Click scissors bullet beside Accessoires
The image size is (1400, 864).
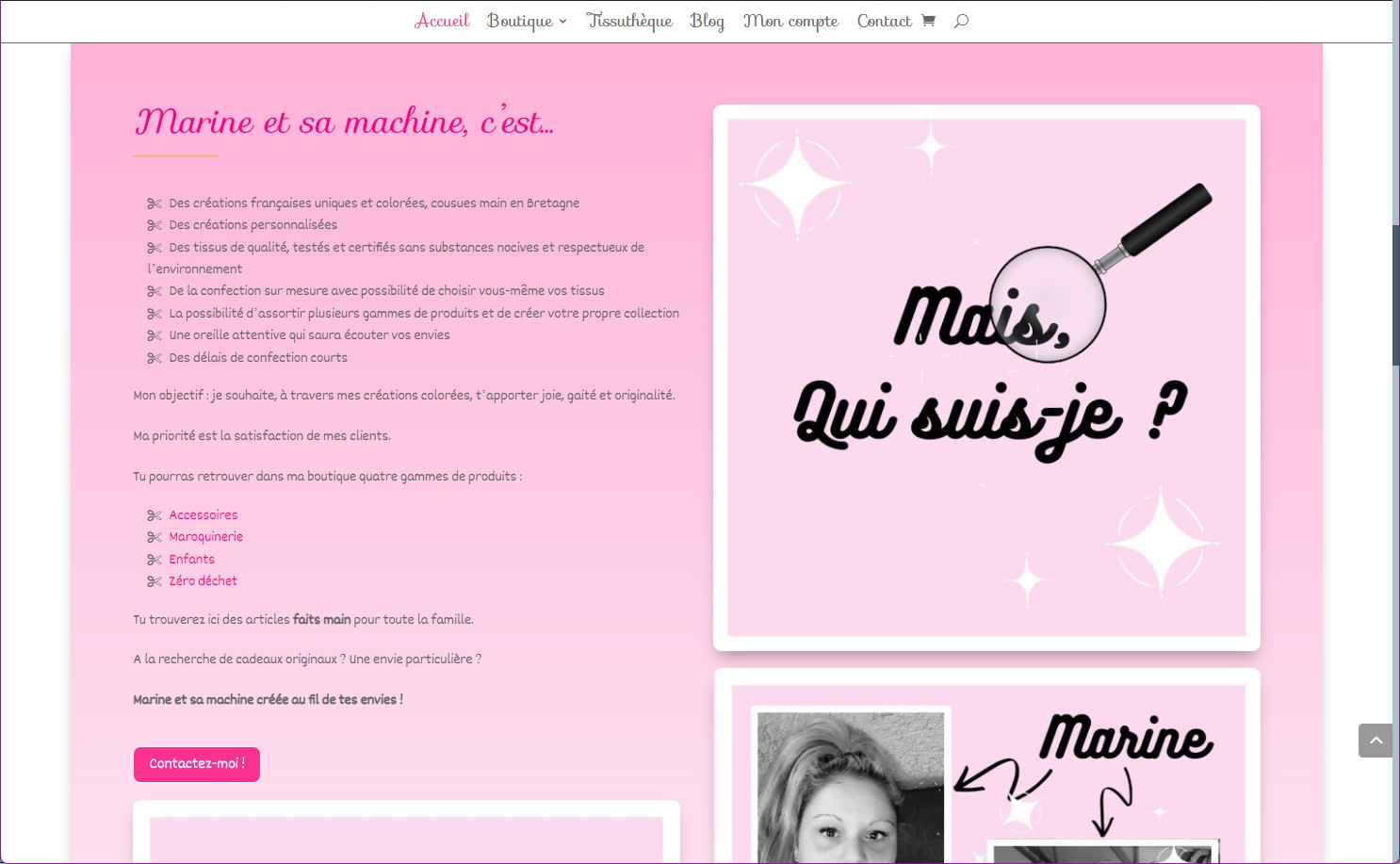tap(155, 515)
